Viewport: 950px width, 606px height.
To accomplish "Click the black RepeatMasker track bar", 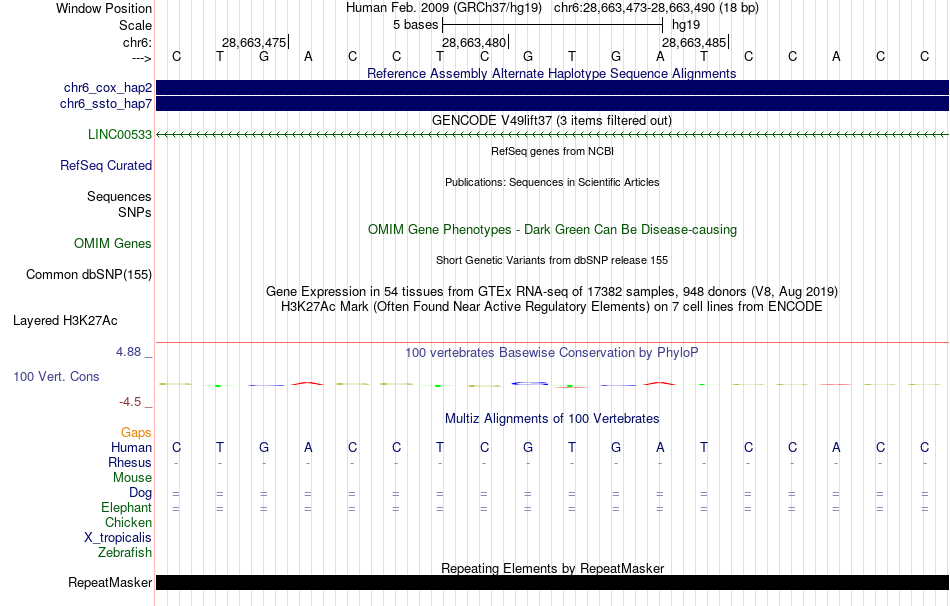I will tap(553, 582).
